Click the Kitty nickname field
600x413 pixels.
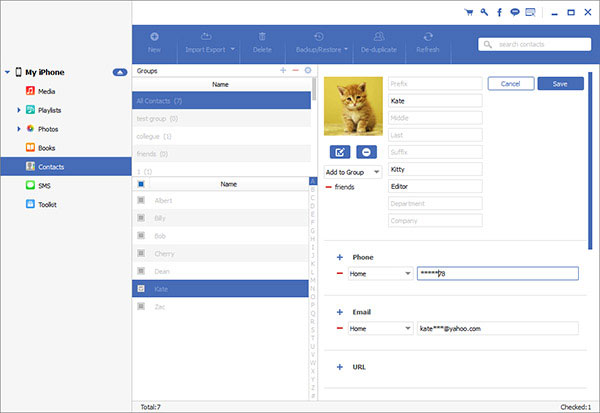435,169
